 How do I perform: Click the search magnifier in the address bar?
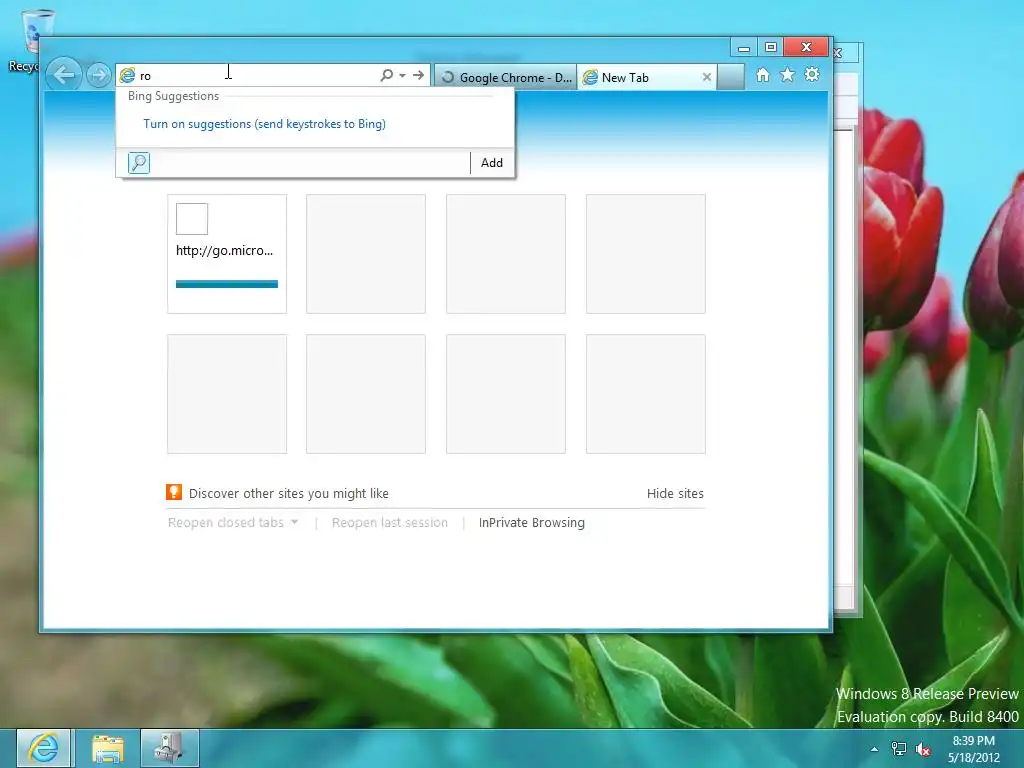pos(387,76)
